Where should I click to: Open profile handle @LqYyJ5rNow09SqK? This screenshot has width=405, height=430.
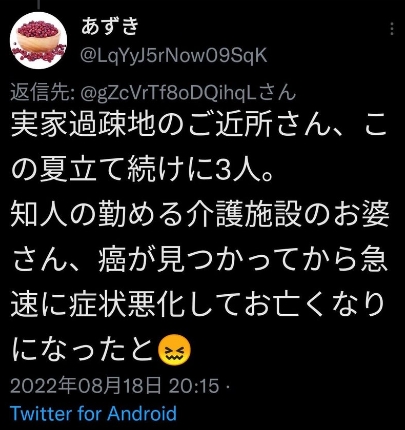click(x=174, y=55)
